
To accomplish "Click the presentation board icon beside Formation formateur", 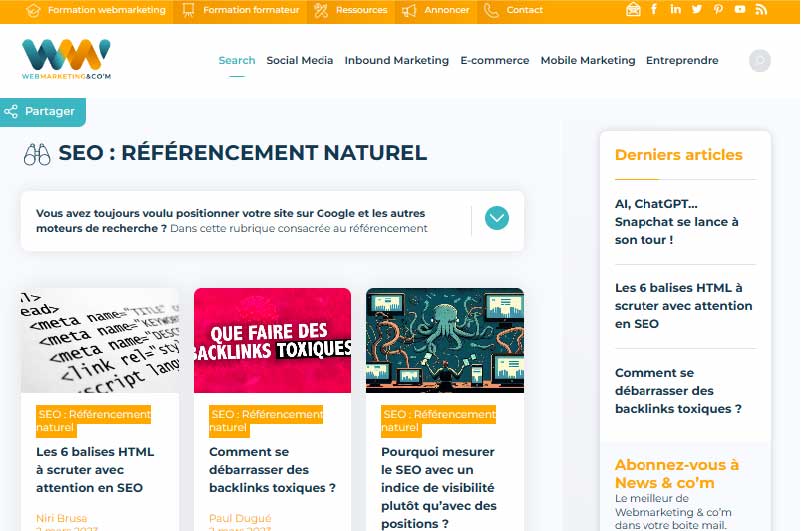I will click(189, 10).
